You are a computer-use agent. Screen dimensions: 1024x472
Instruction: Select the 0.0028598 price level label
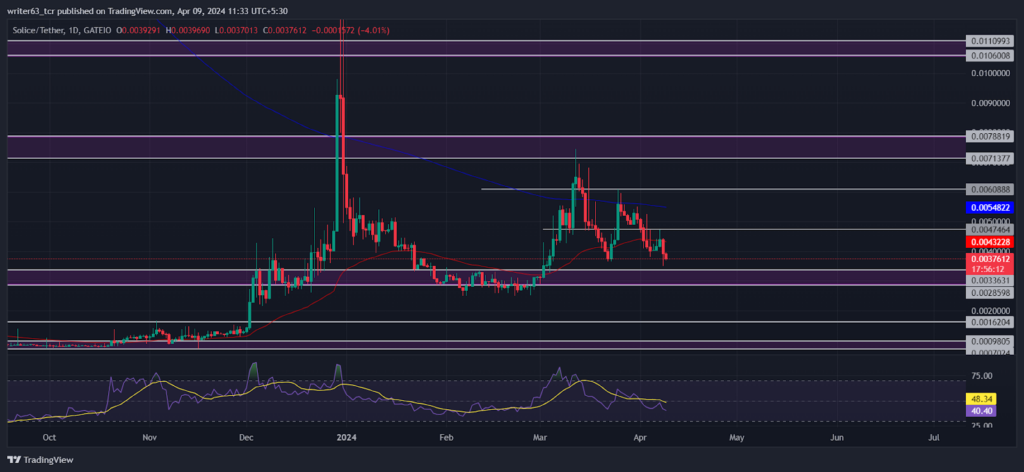pos(990,293)
